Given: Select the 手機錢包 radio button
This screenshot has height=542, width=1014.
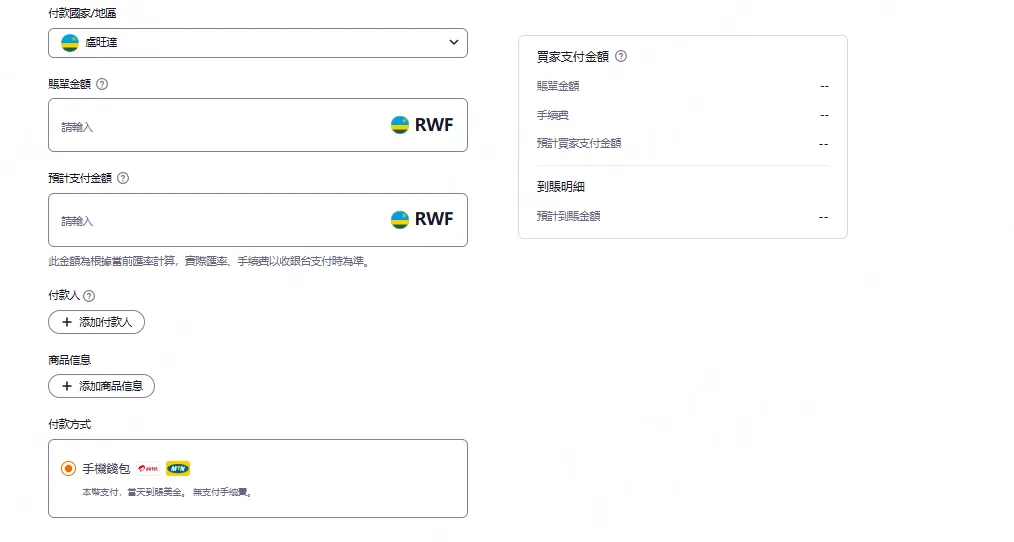Looking at the screenshot, I should coord(68,468).
